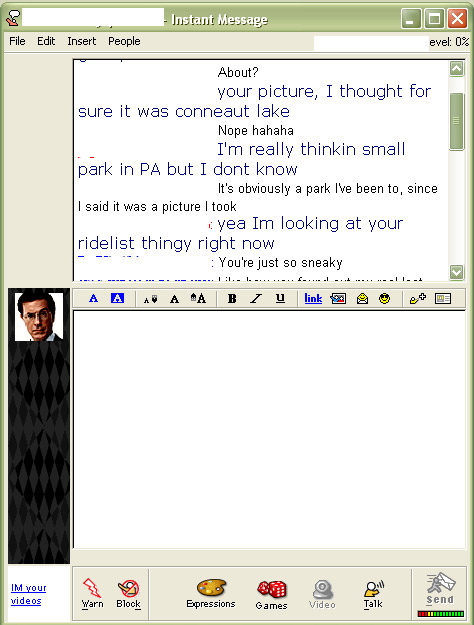Open the People menu
The width and height of the screenshot is (474, 625).
[x=124, y=41]
